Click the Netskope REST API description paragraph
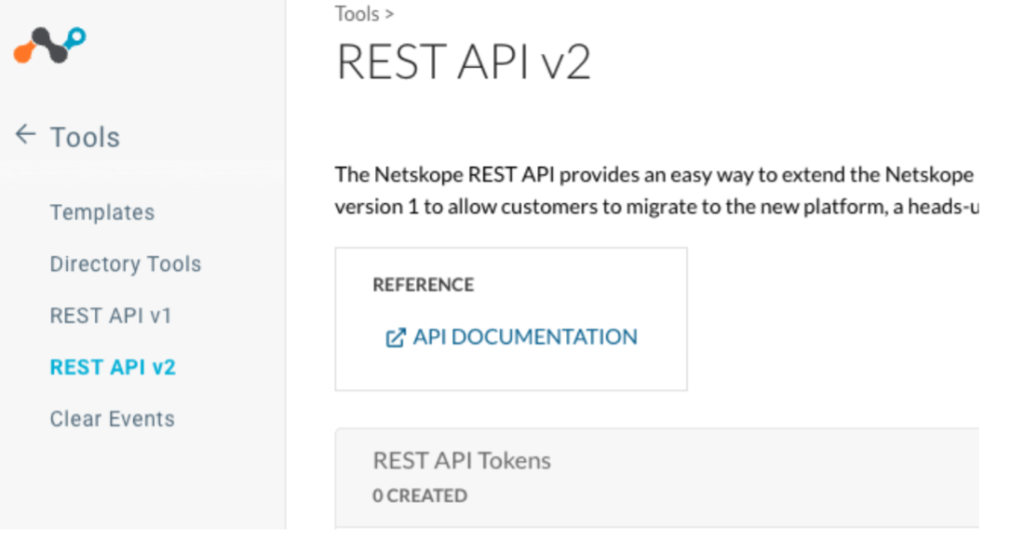 click(656, 191)
